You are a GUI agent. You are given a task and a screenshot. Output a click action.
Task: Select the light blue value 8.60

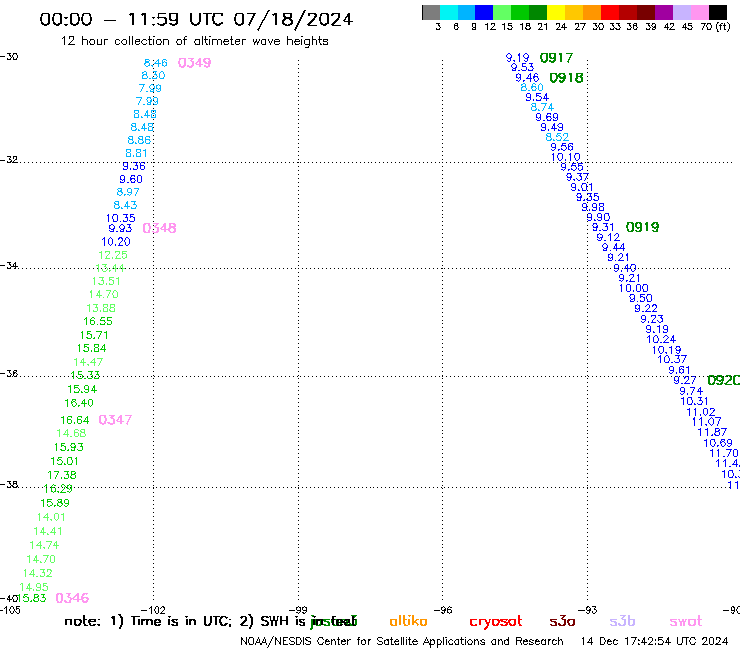[x=532, y=87]
